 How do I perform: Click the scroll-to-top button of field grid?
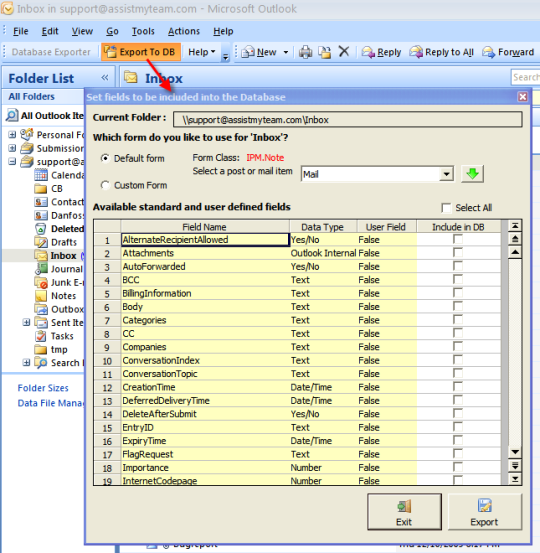pyautogui.click(x=515, y=226)
